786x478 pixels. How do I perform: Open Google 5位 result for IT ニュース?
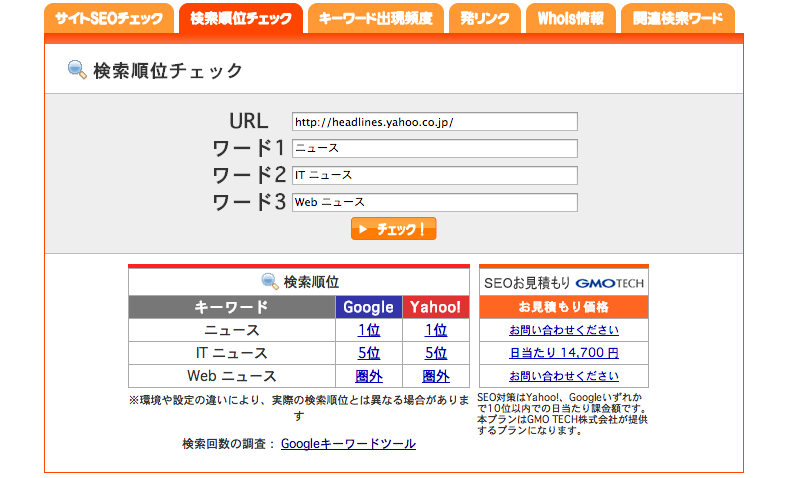[x=369, y=353]
